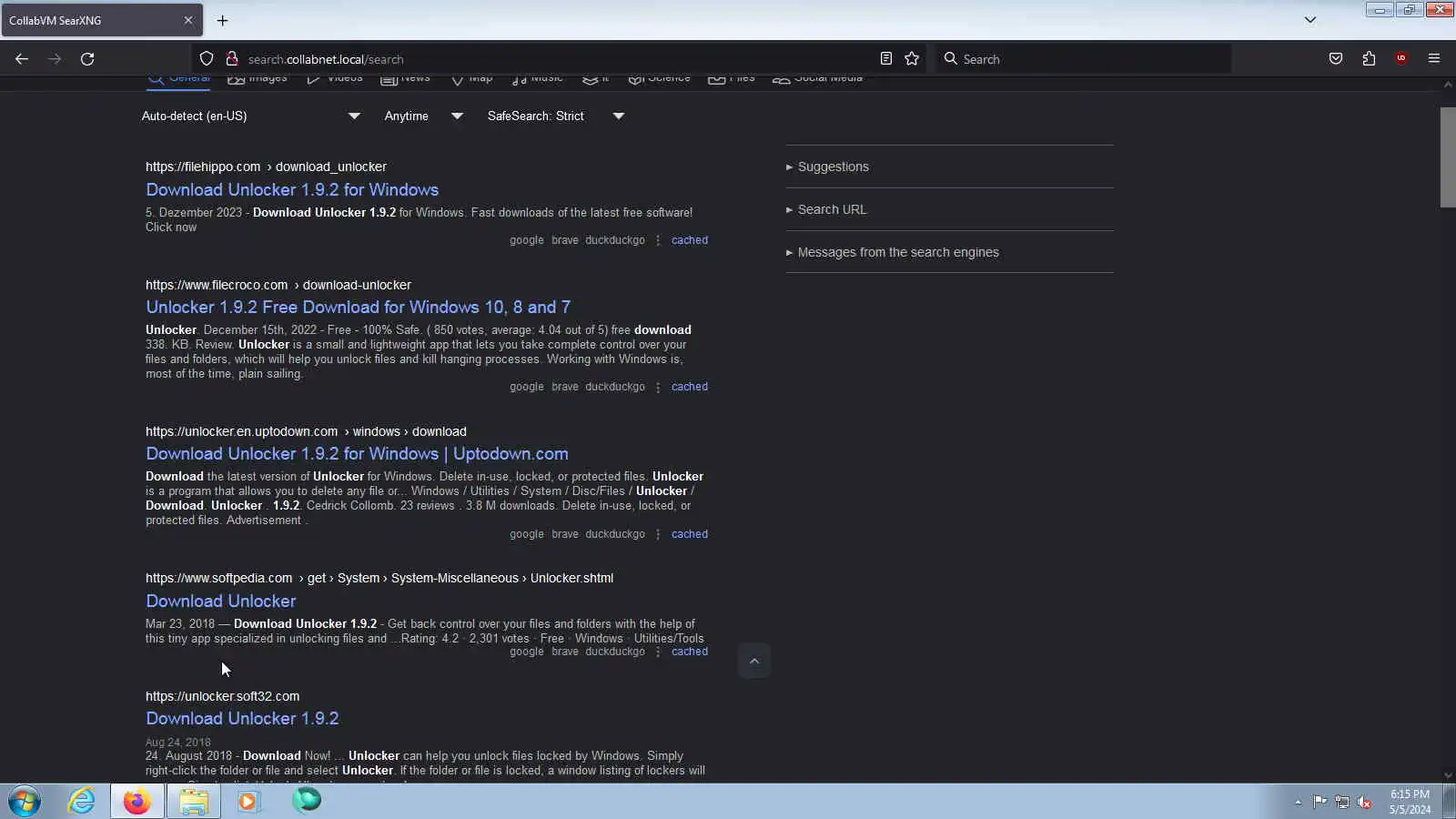Focus the Firefox Search box

[1083, 59]
